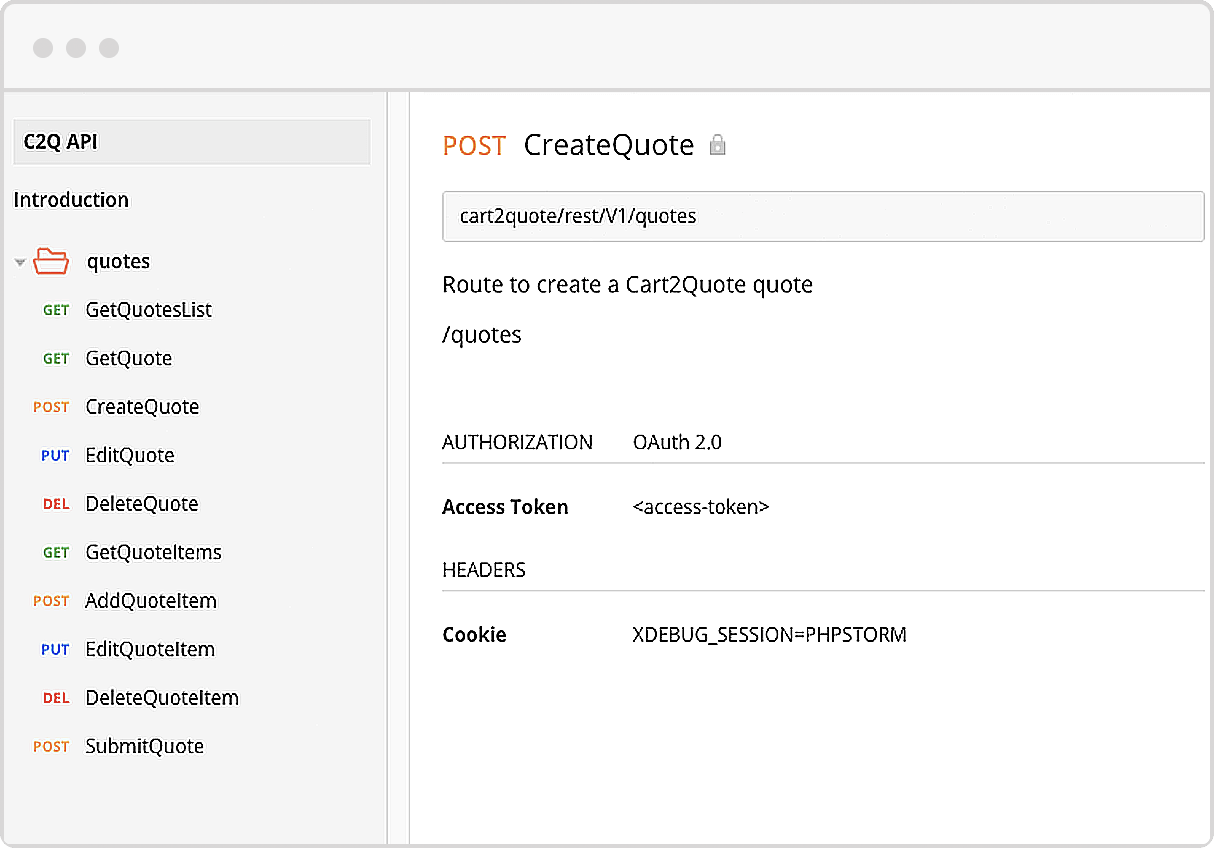The width and height of the screenshot is (1214, 848).
Task: Click the lock icon beside CreateQuote
Action: (x=717, y=145)
